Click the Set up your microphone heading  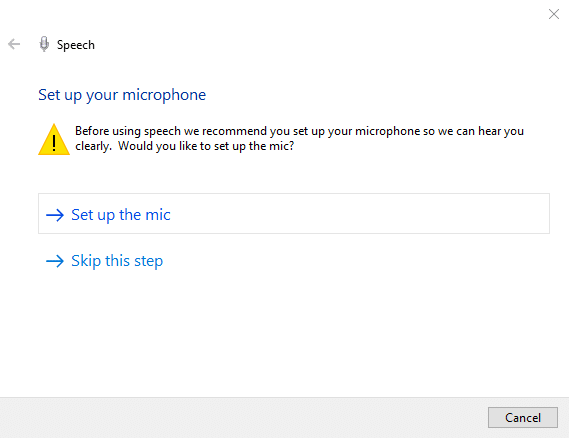(122, 95)
